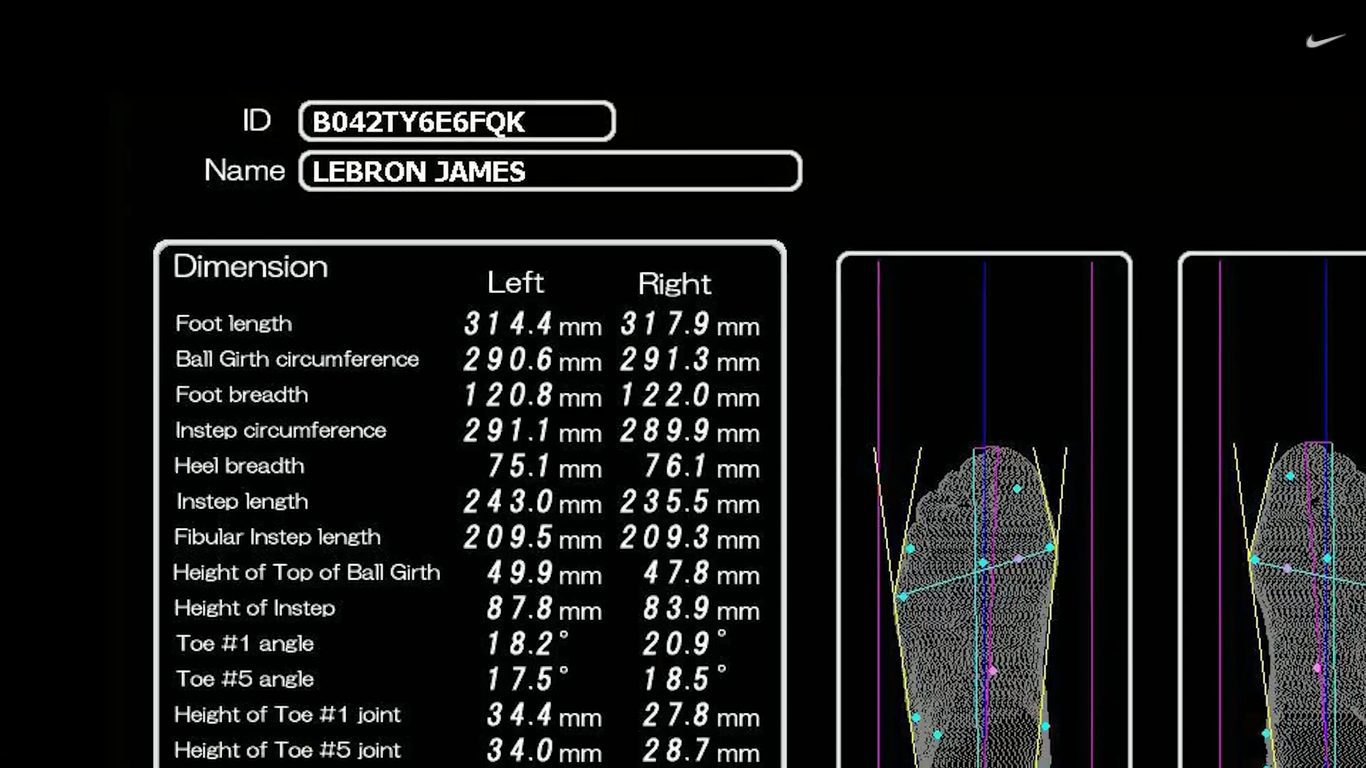Screen dimensions: 1366x768
Task: Click 'Height of Top of Ball Girth' label
Action: click(307, 573)
